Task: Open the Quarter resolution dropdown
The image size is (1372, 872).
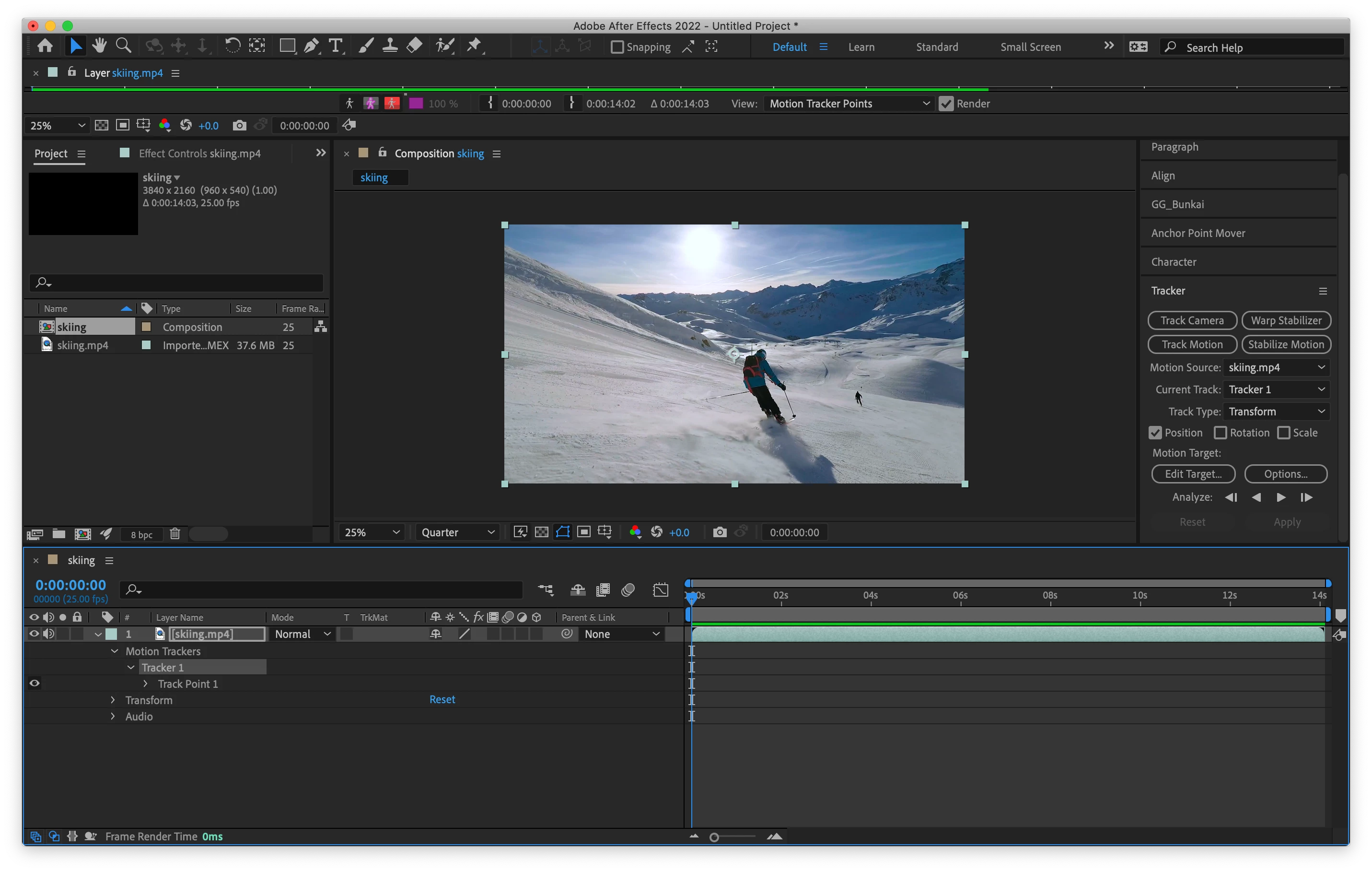Action: [457, 532]
